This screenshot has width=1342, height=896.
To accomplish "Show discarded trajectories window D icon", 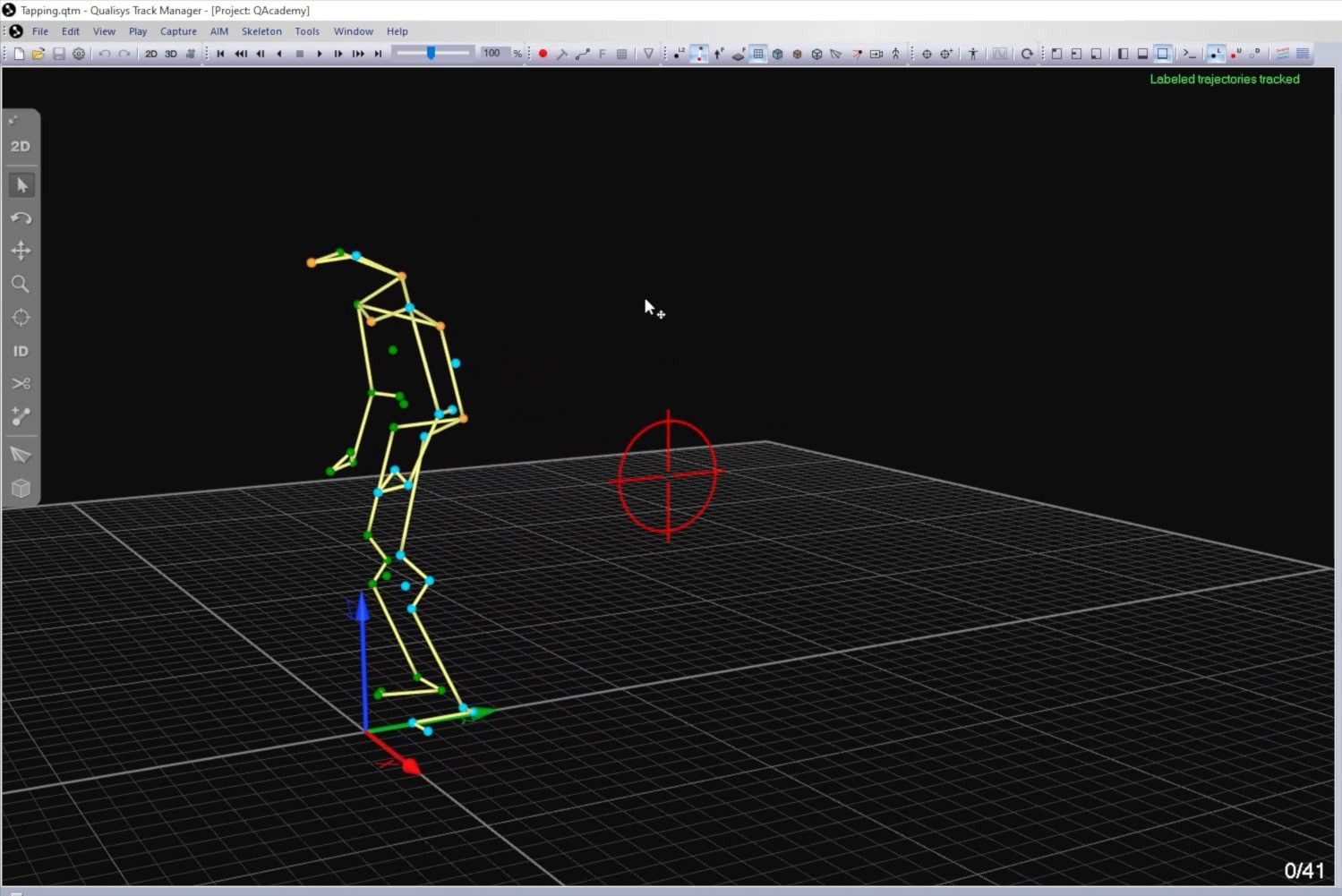I will (1256, 54).
